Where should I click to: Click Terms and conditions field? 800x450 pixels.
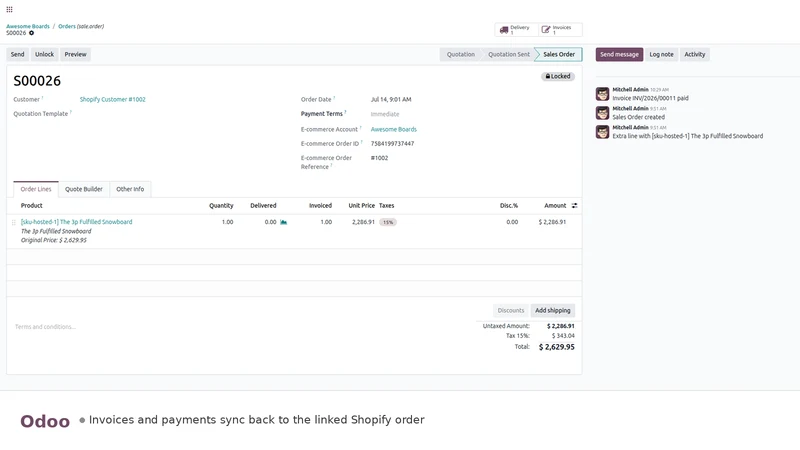pyautogui.click(x=45, y=327)
